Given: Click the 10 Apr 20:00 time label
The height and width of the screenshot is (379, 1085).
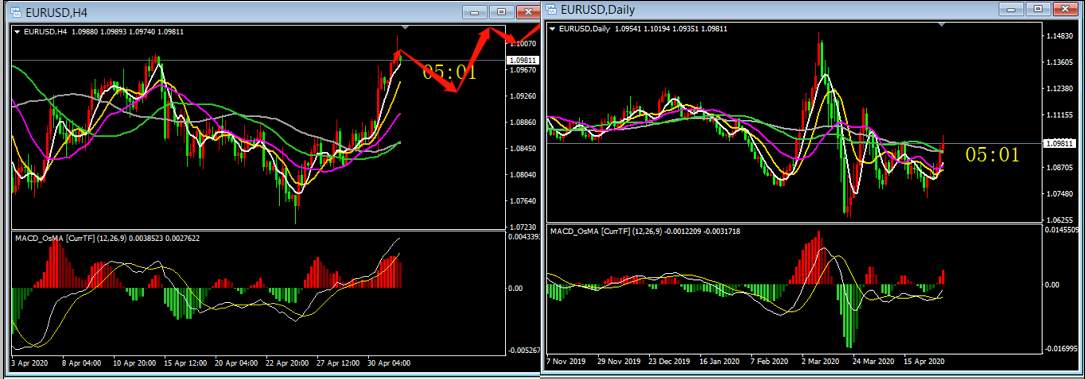Looking at the screenshot, I should click(136, 362).
